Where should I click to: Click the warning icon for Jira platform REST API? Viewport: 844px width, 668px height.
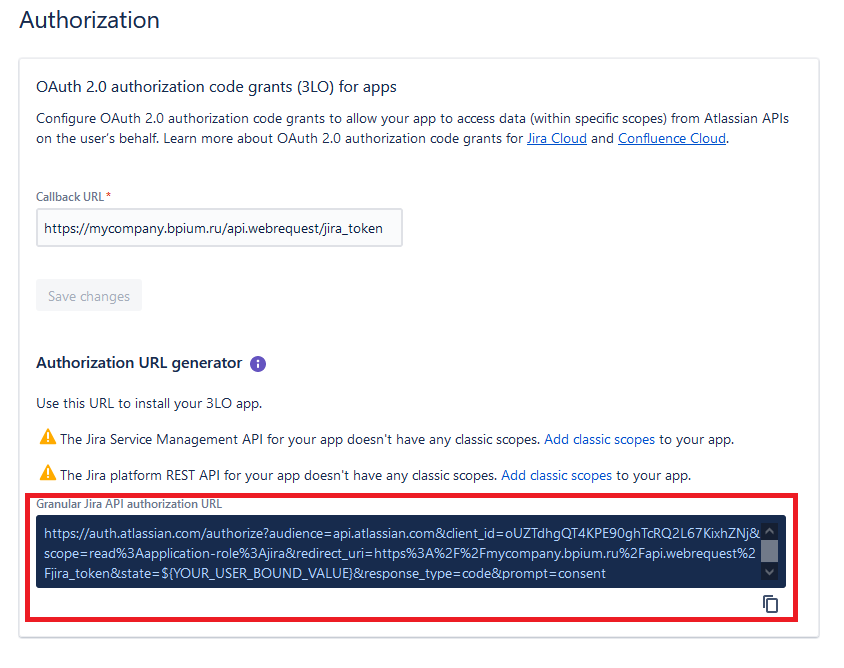[x=48, y=473]
